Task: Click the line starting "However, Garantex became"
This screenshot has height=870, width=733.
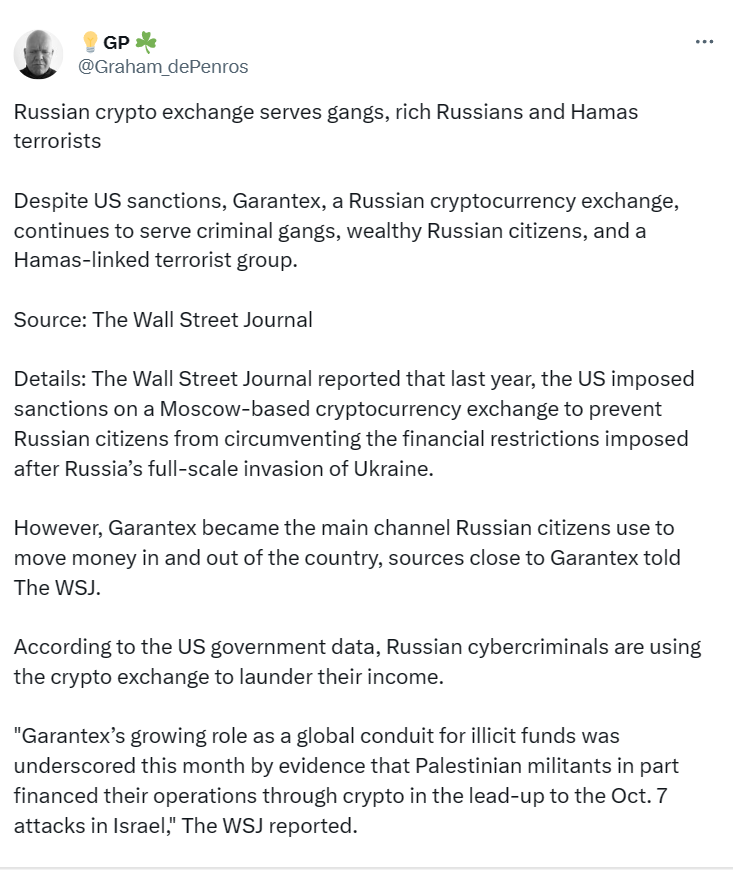Action: [x=344, y=528]
